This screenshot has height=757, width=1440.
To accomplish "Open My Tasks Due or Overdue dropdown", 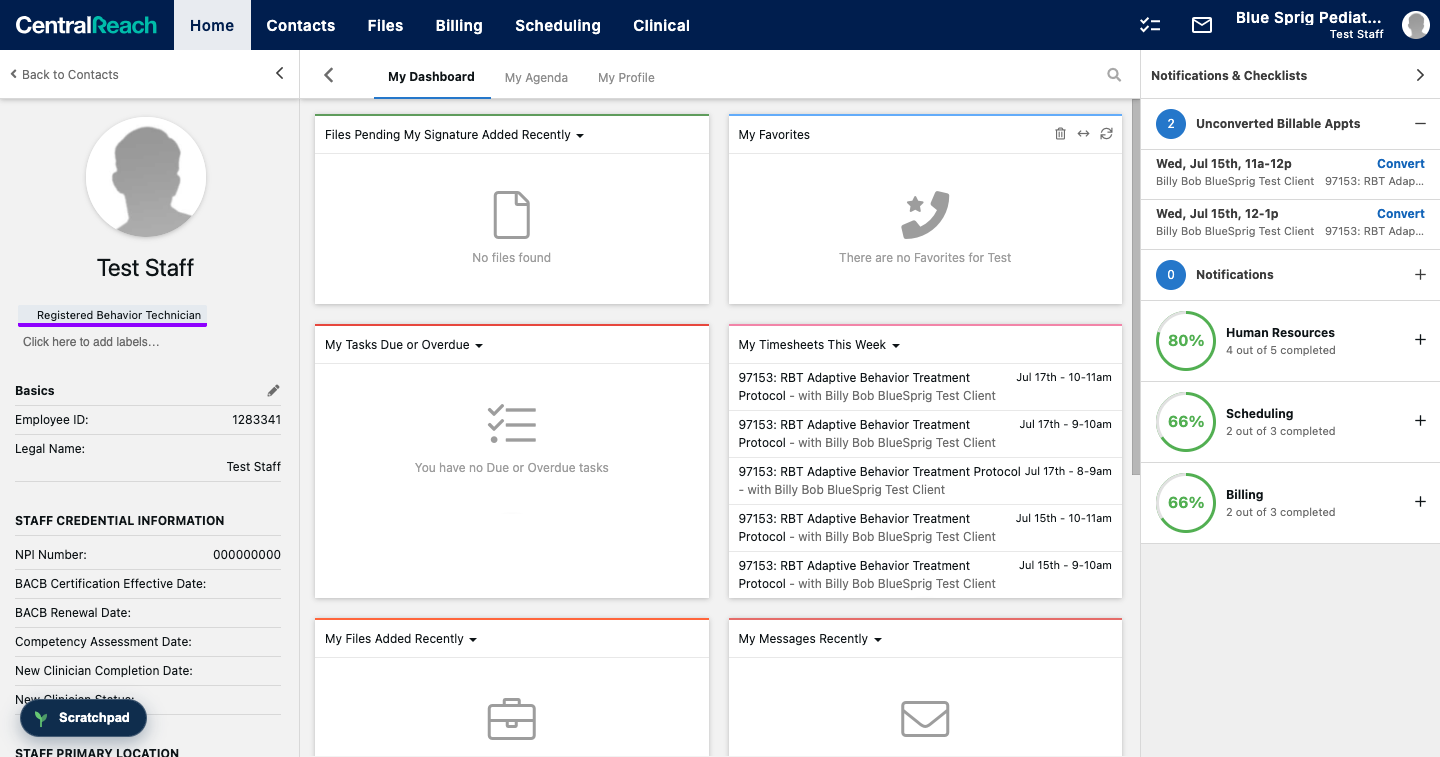I will point(404,345).
